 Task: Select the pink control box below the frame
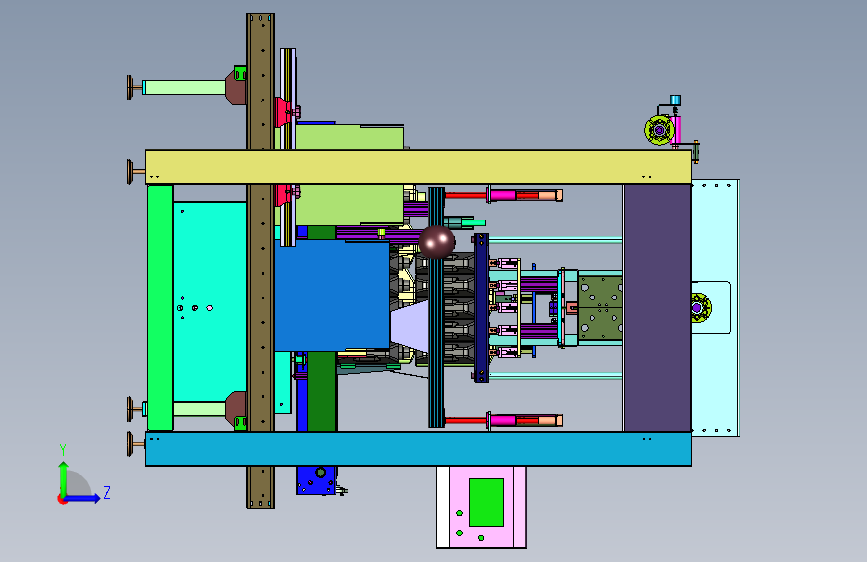(481, 507)
